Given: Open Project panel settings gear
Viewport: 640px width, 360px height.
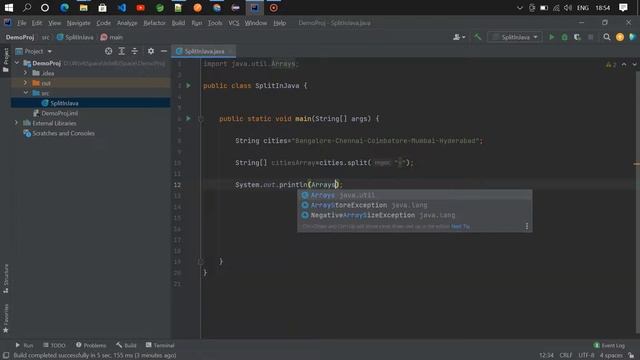Looking at the screenshot, I should [151, 51].
